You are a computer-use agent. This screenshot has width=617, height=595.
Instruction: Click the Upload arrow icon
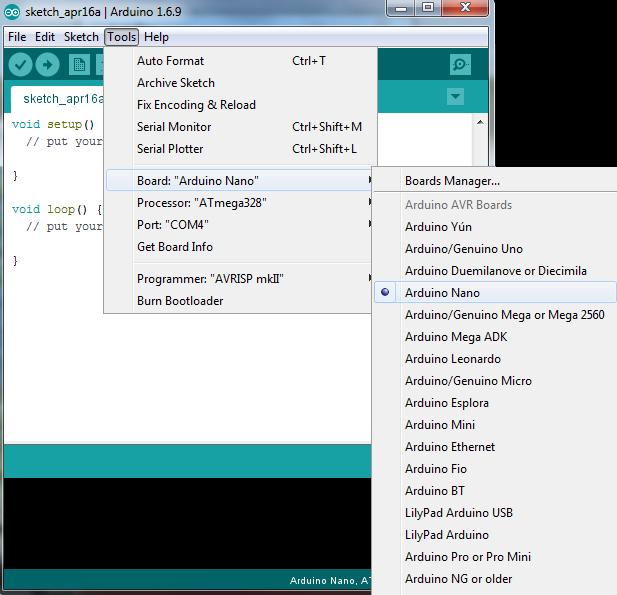[x=47, y=64]
